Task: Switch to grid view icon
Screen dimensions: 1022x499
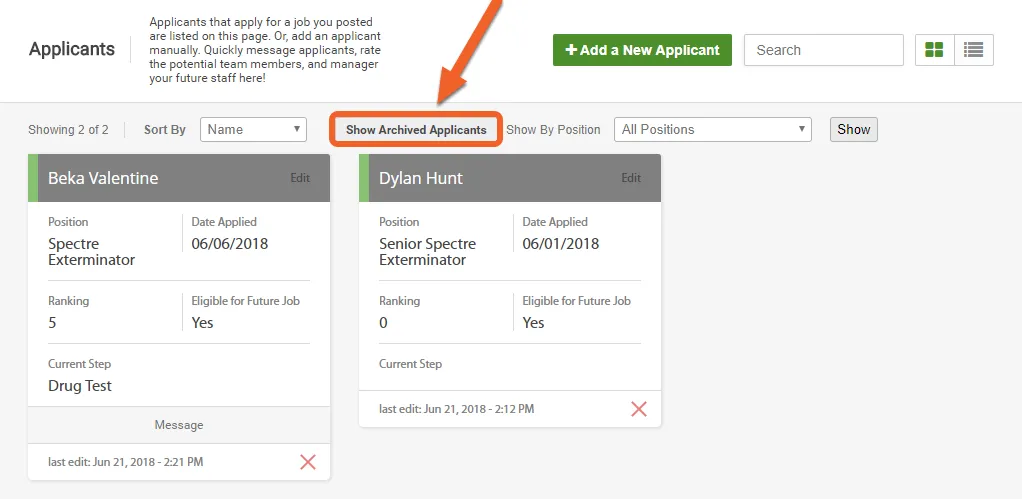Action: click(935, 50)
